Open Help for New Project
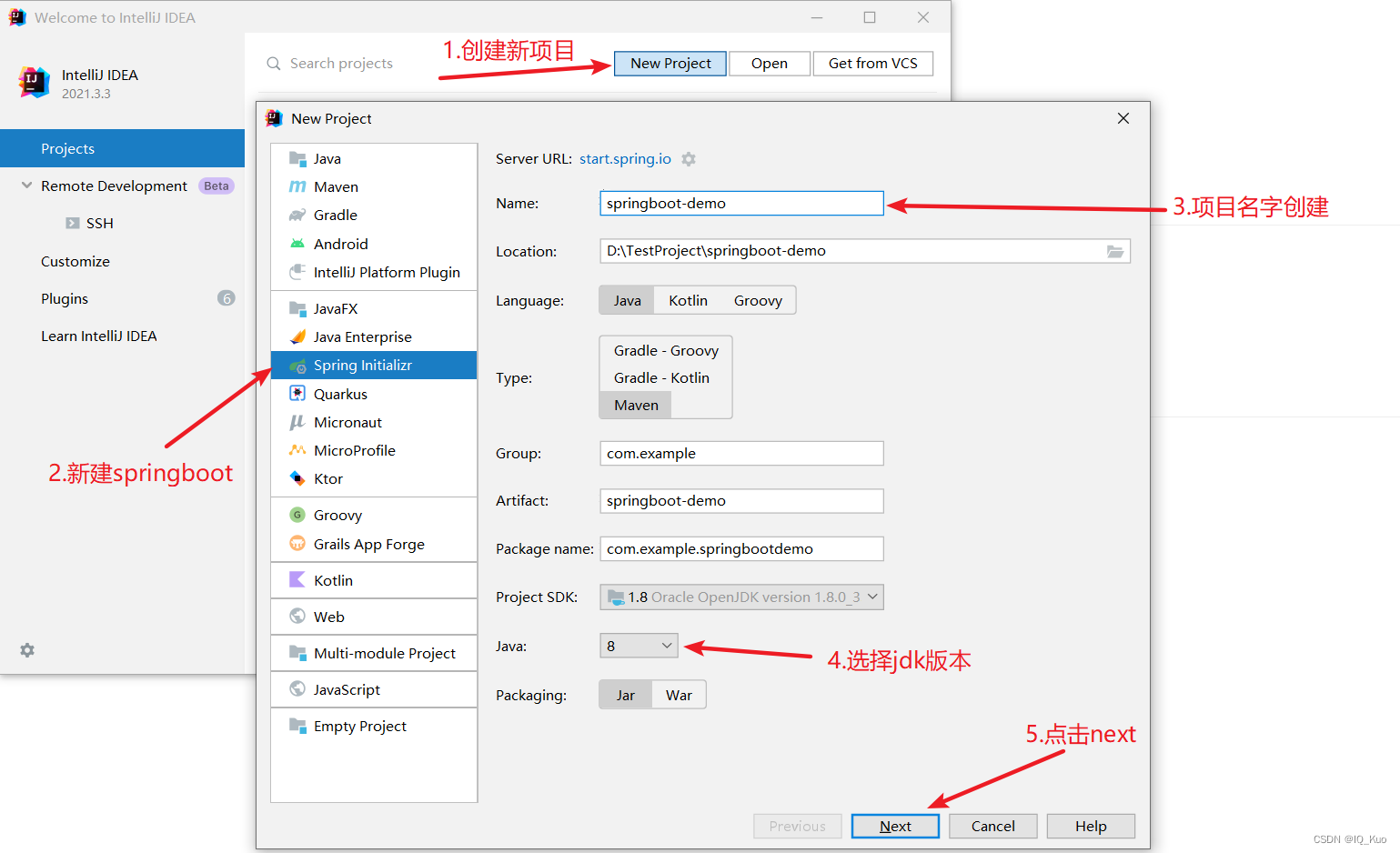1400x853 pixels. click(1091, 826)
